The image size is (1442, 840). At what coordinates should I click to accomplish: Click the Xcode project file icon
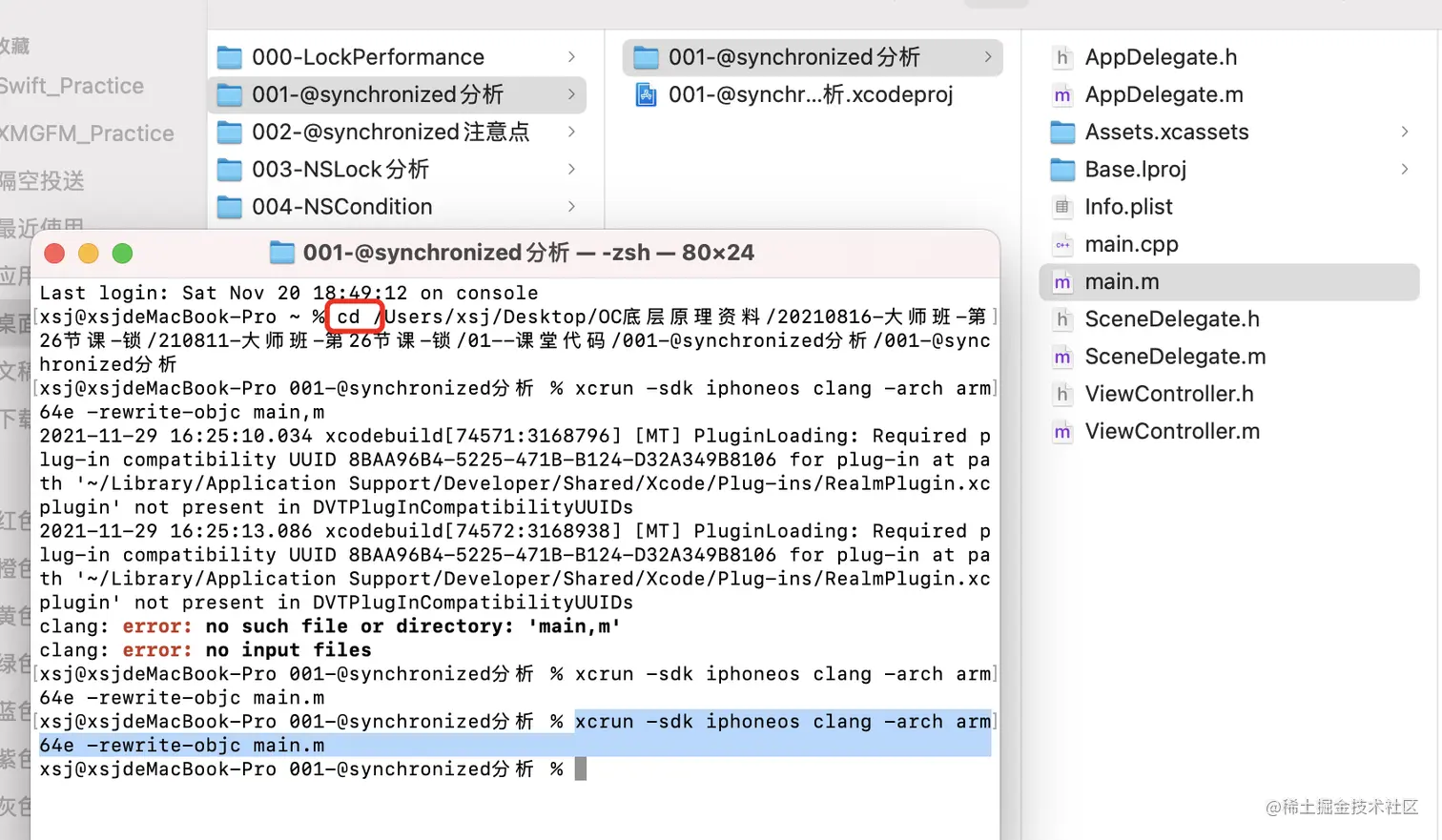click(x=647, y=94)
